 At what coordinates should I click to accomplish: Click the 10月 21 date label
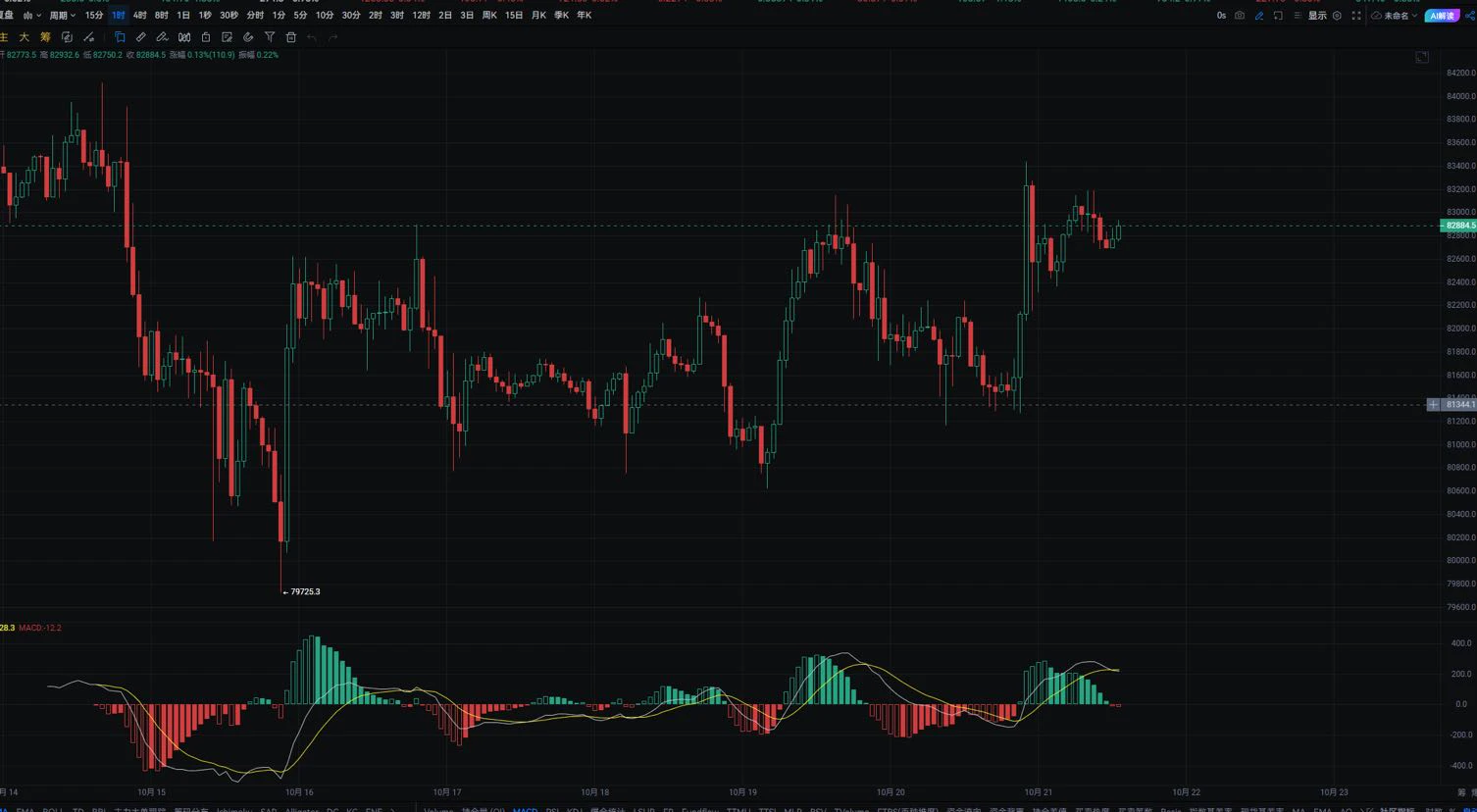click(1038, 792)
